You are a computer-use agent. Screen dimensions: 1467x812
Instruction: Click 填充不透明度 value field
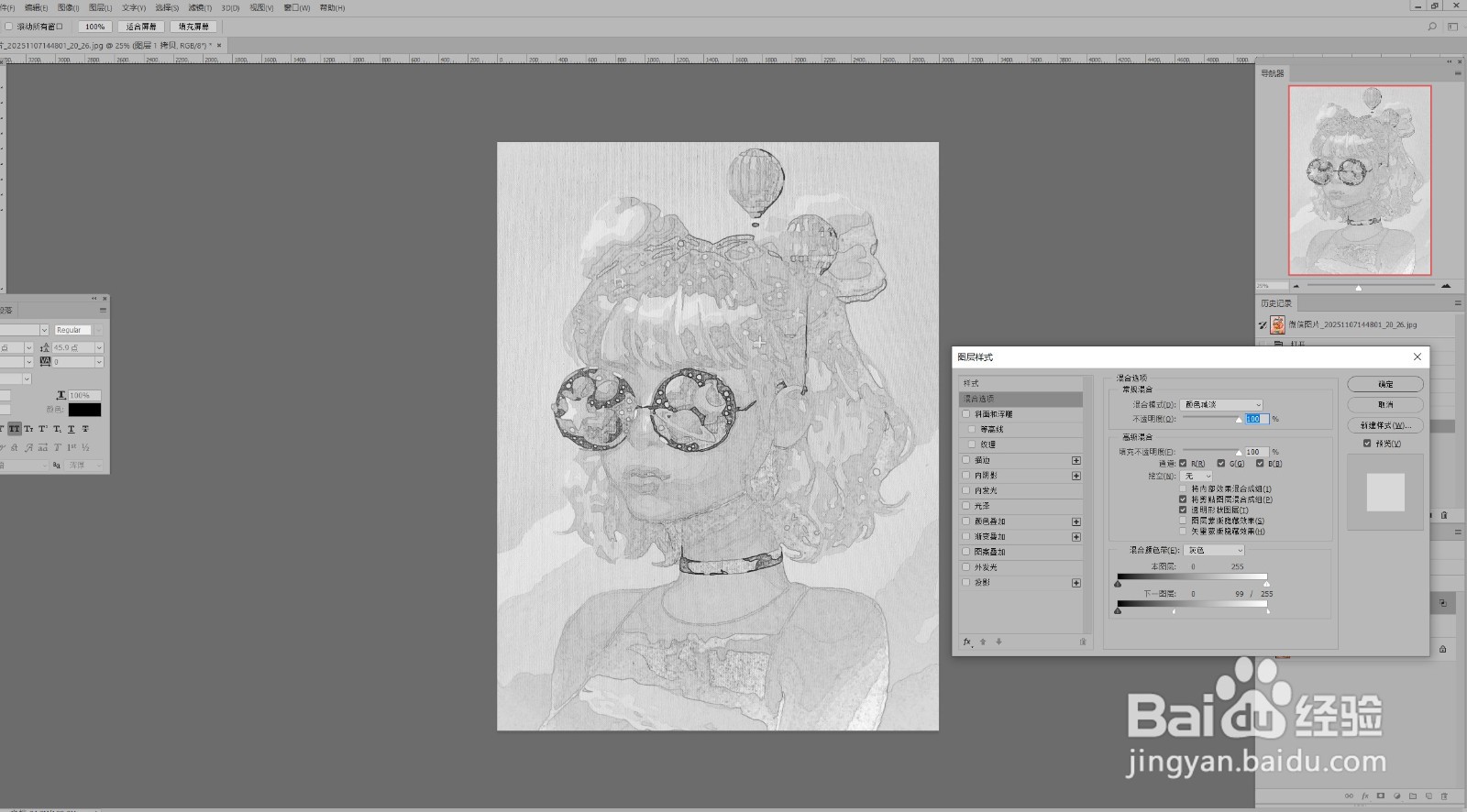coord(1256,452)
